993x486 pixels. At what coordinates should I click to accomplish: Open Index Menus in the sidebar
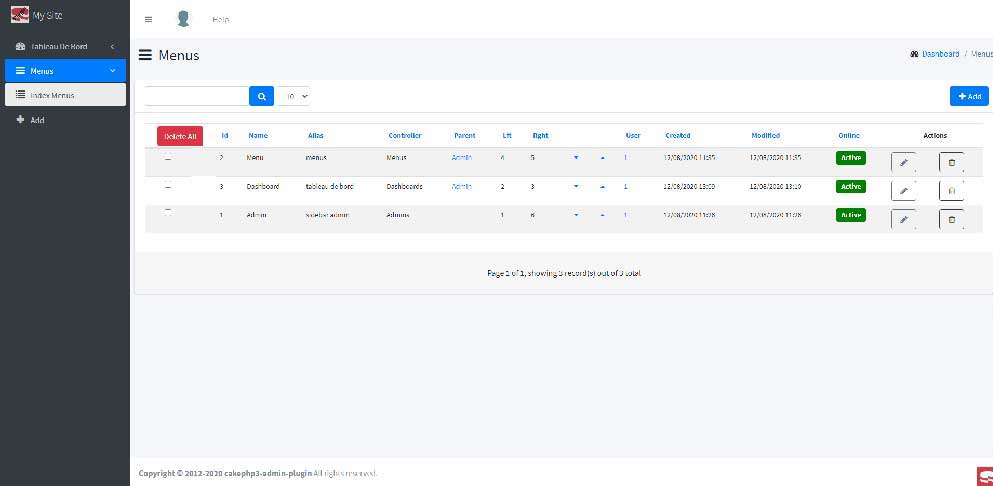(65, 95)
